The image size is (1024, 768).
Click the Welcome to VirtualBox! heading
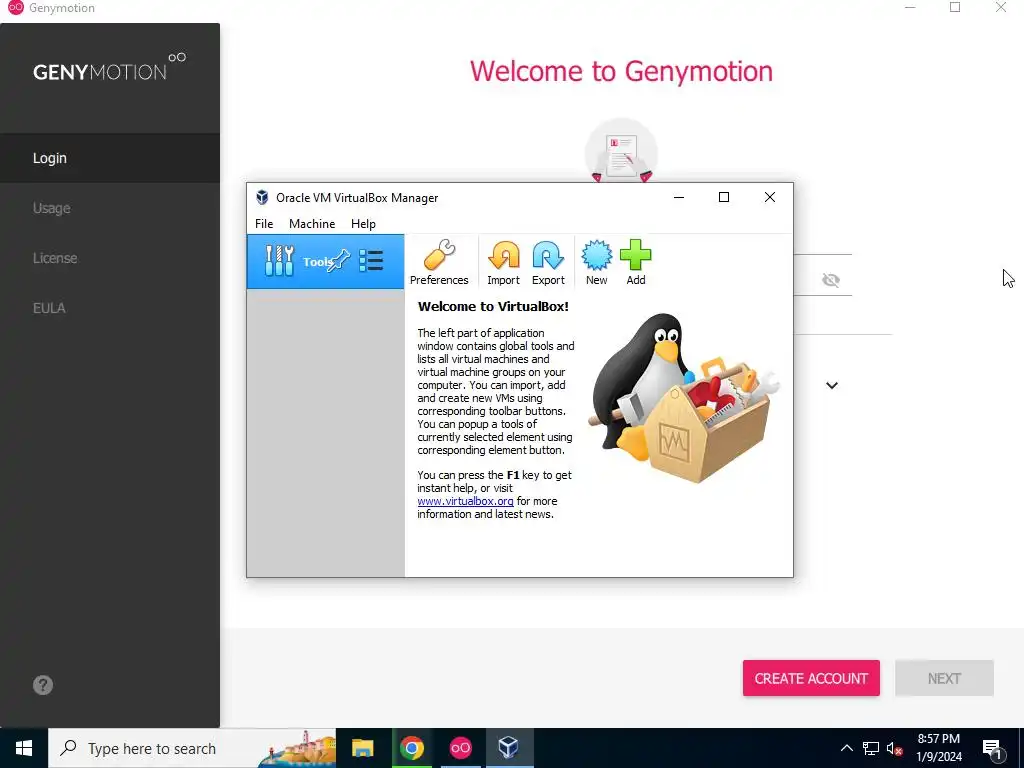pos(493,306)
